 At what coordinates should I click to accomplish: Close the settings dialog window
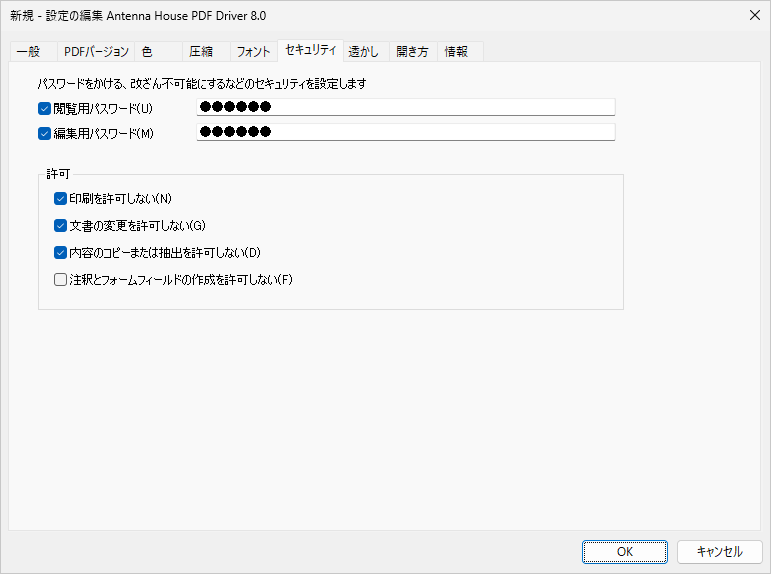coord(752,15)
